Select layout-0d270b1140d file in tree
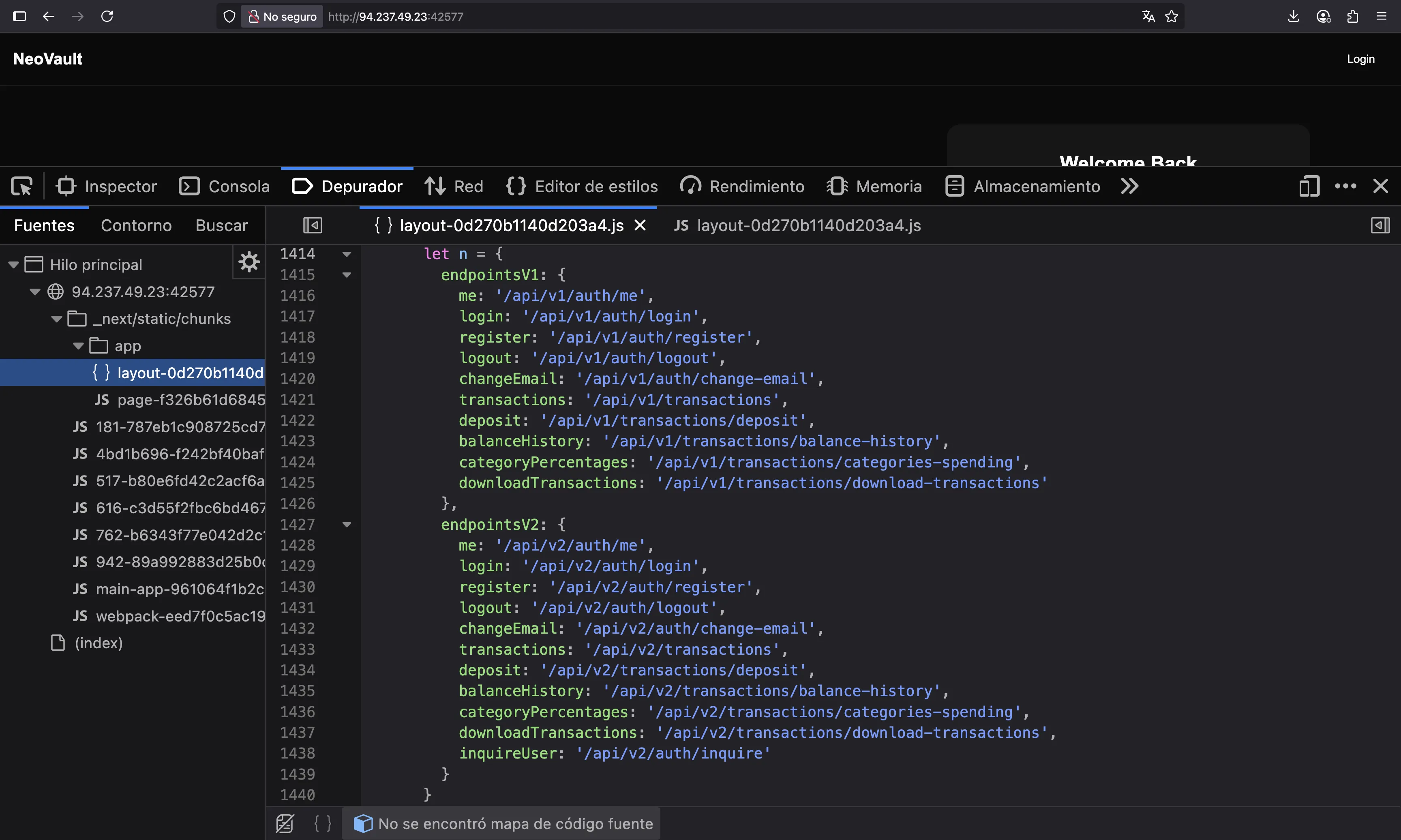 coord(133,373)
